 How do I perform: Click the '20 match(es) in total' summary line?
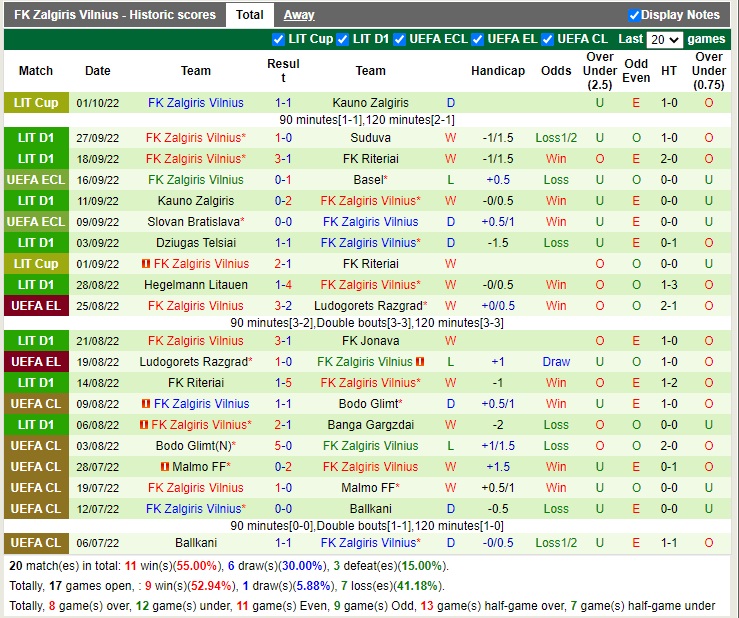click(229, 566)
